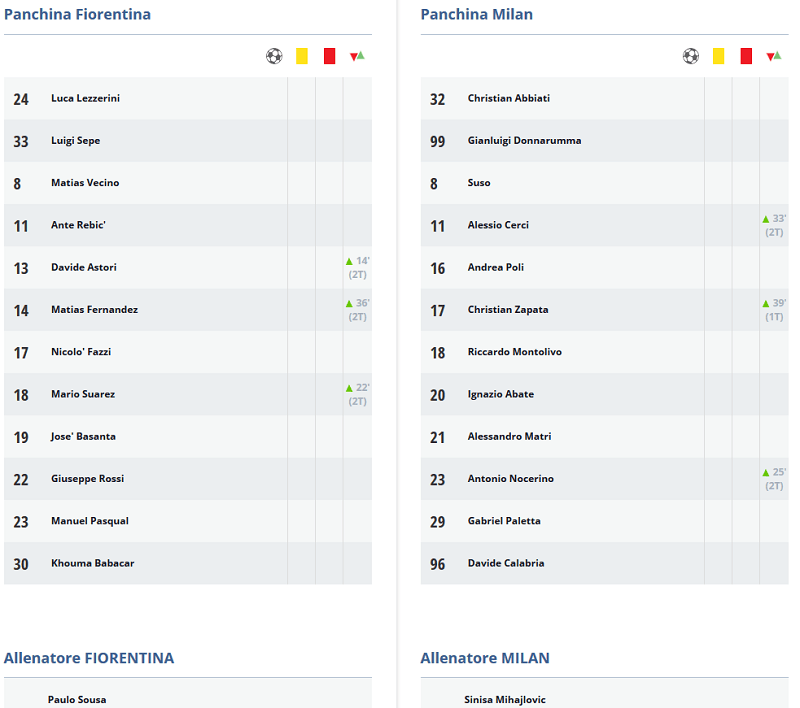This screenshot has height=708, width=800.
Task: Click the yellow card icon in Fiorentina bench header
Action: click(302, 56)
